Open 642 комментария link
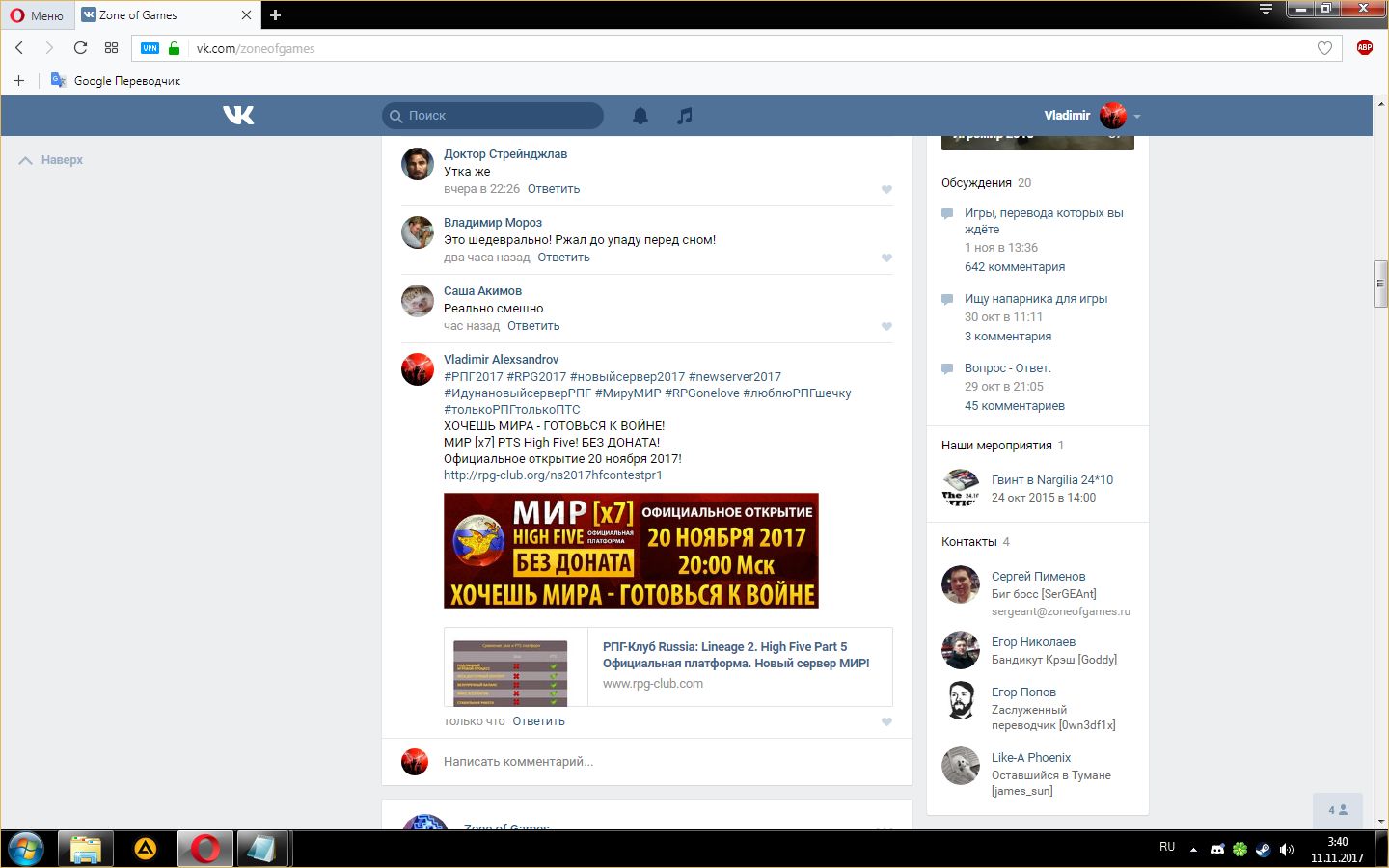Image resolution: width=1389 pixels, height=868 pixels. click(x=1015, y=267)
